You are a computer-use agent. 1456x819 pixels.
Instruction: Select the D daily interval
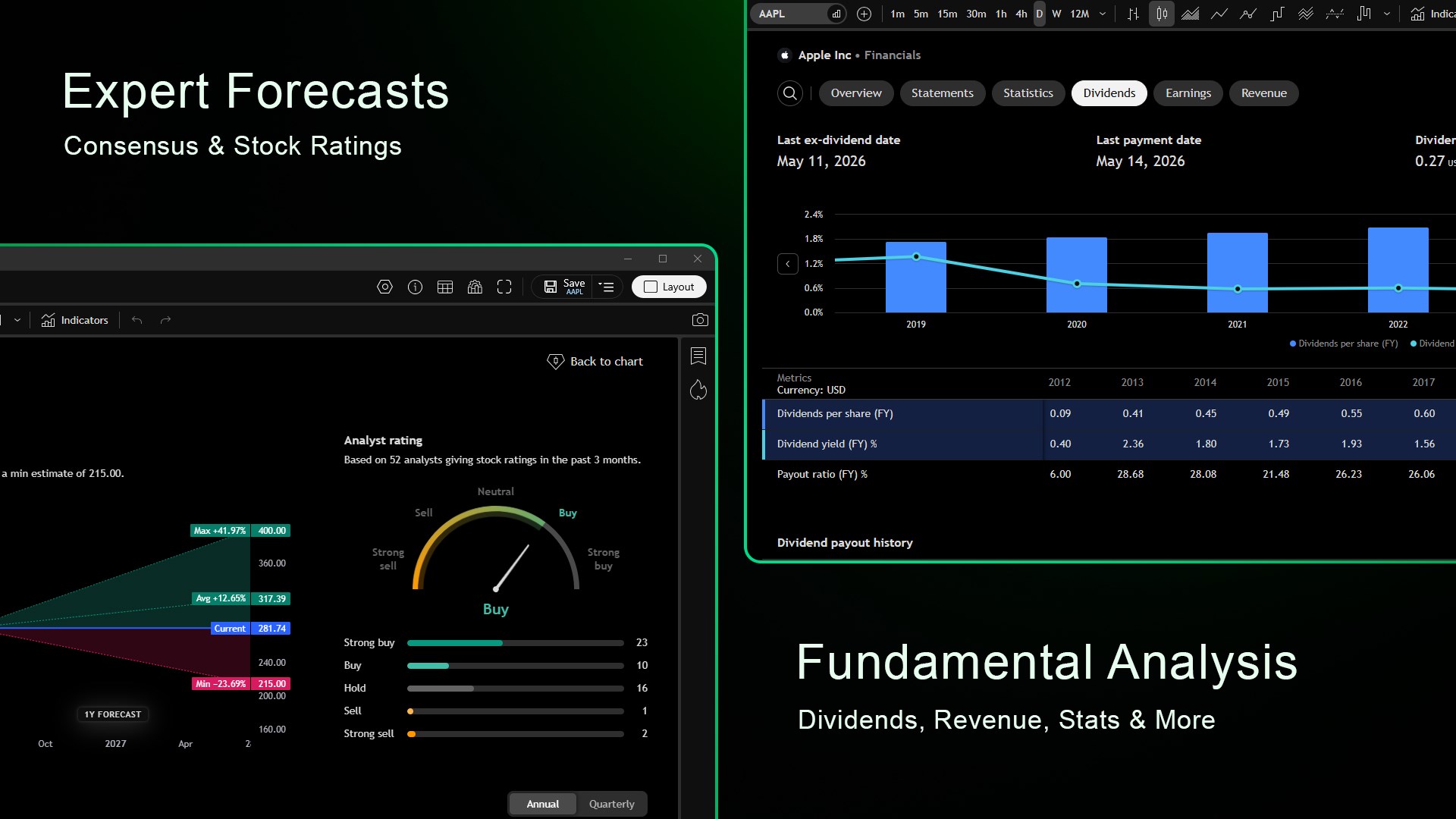[1040, 14]
